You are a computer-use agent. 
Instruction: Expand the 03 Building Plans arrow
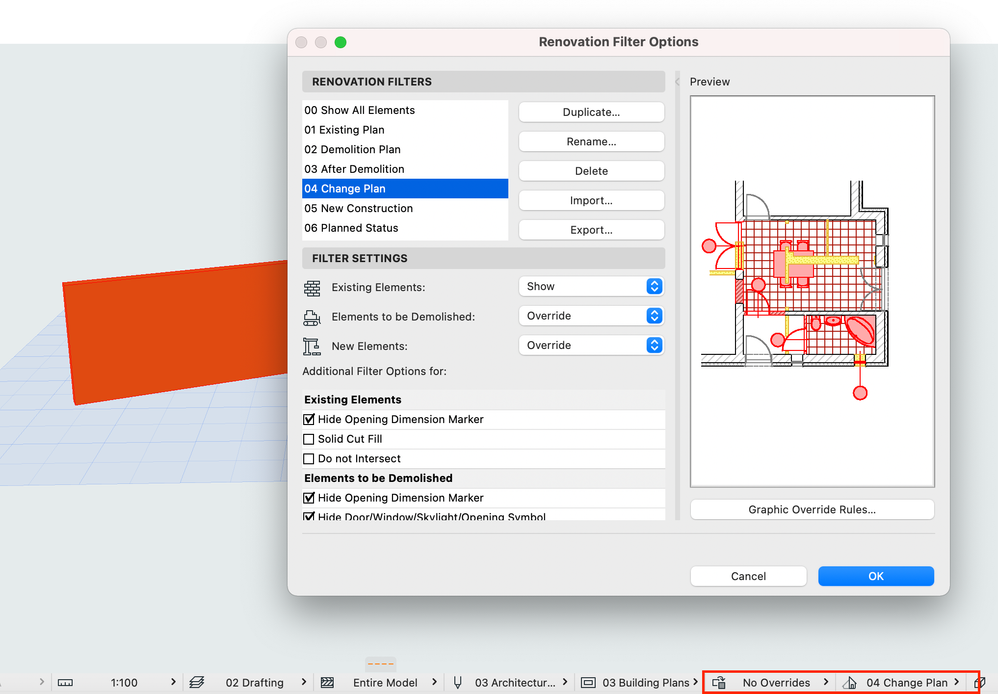point(696,682)
